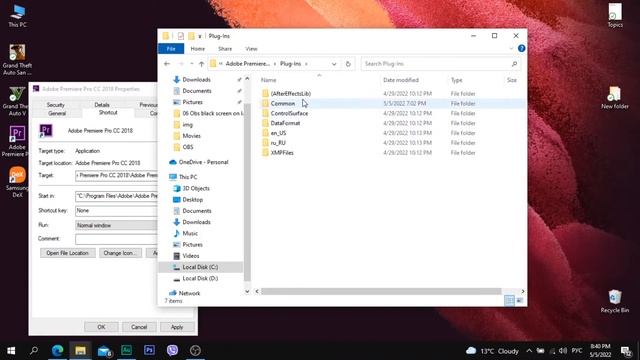The height and width of the screenshot is (360, 640).
Task: Open Samsung DeX desktop shortcut
Action: coord(16,182)
